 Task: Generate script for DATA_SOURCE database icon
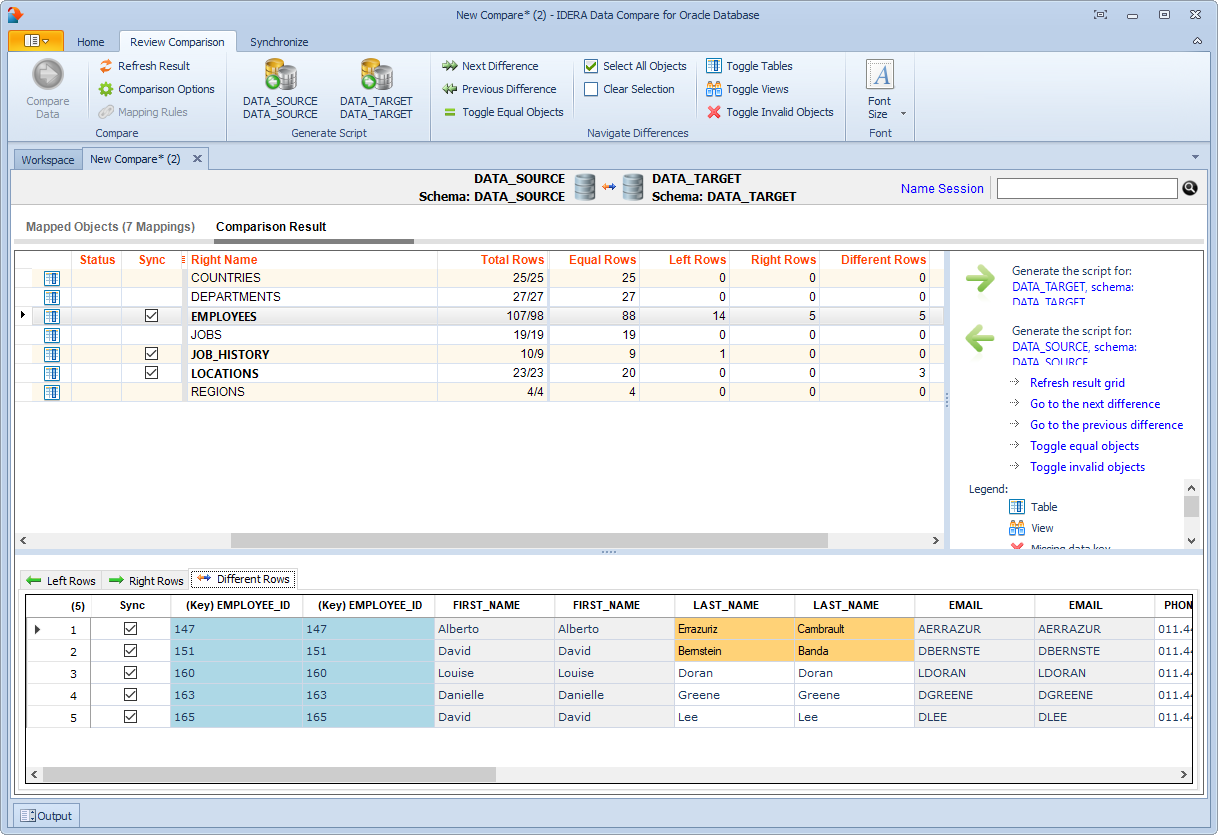[x=280, y=76]
